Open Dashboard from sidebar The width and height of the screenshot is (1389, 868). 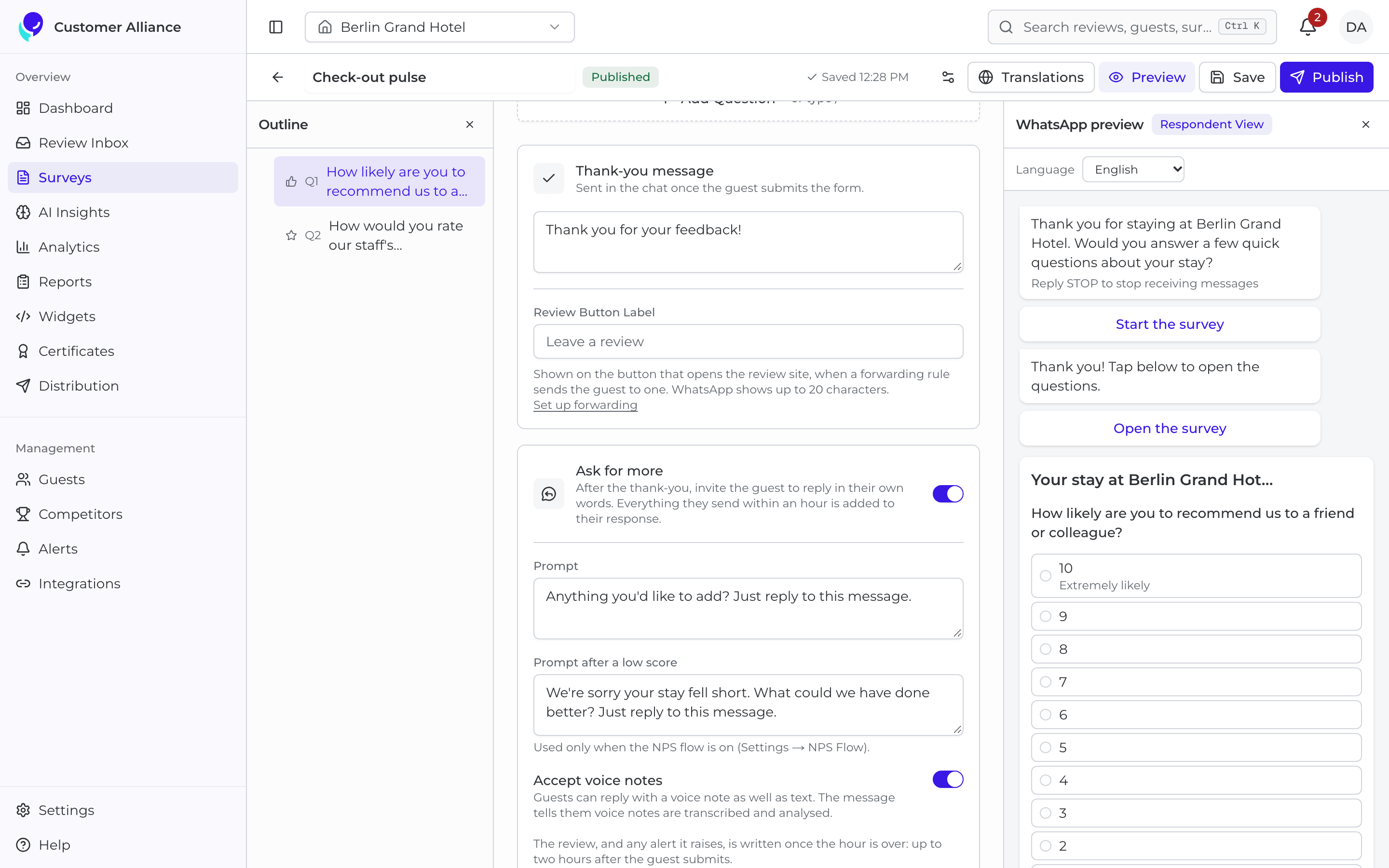pyautogui.click(x=123, y=108)
